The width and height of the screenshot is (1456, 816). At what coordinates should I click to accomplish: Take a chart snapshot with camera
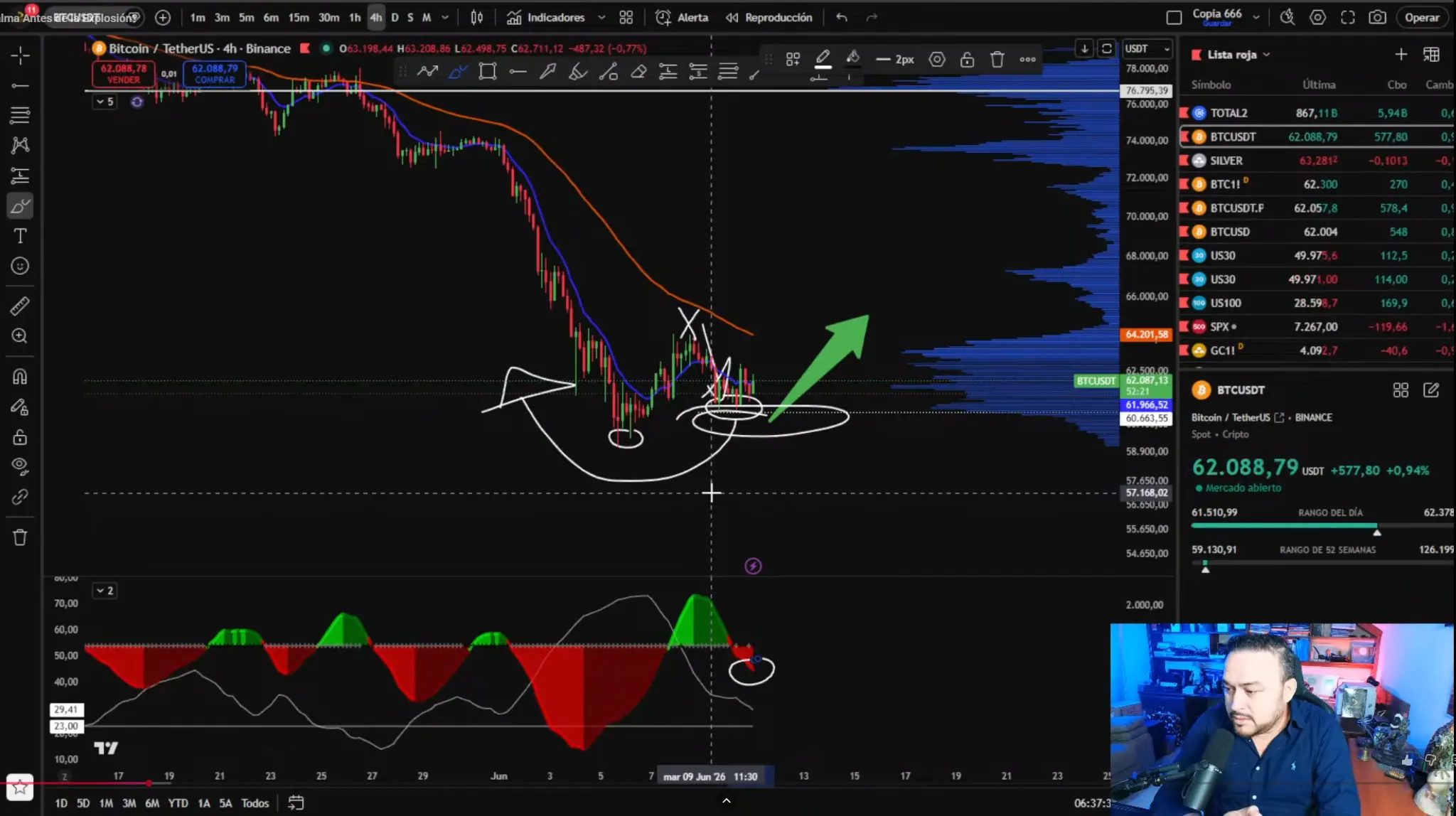[x=1378, y=17]
